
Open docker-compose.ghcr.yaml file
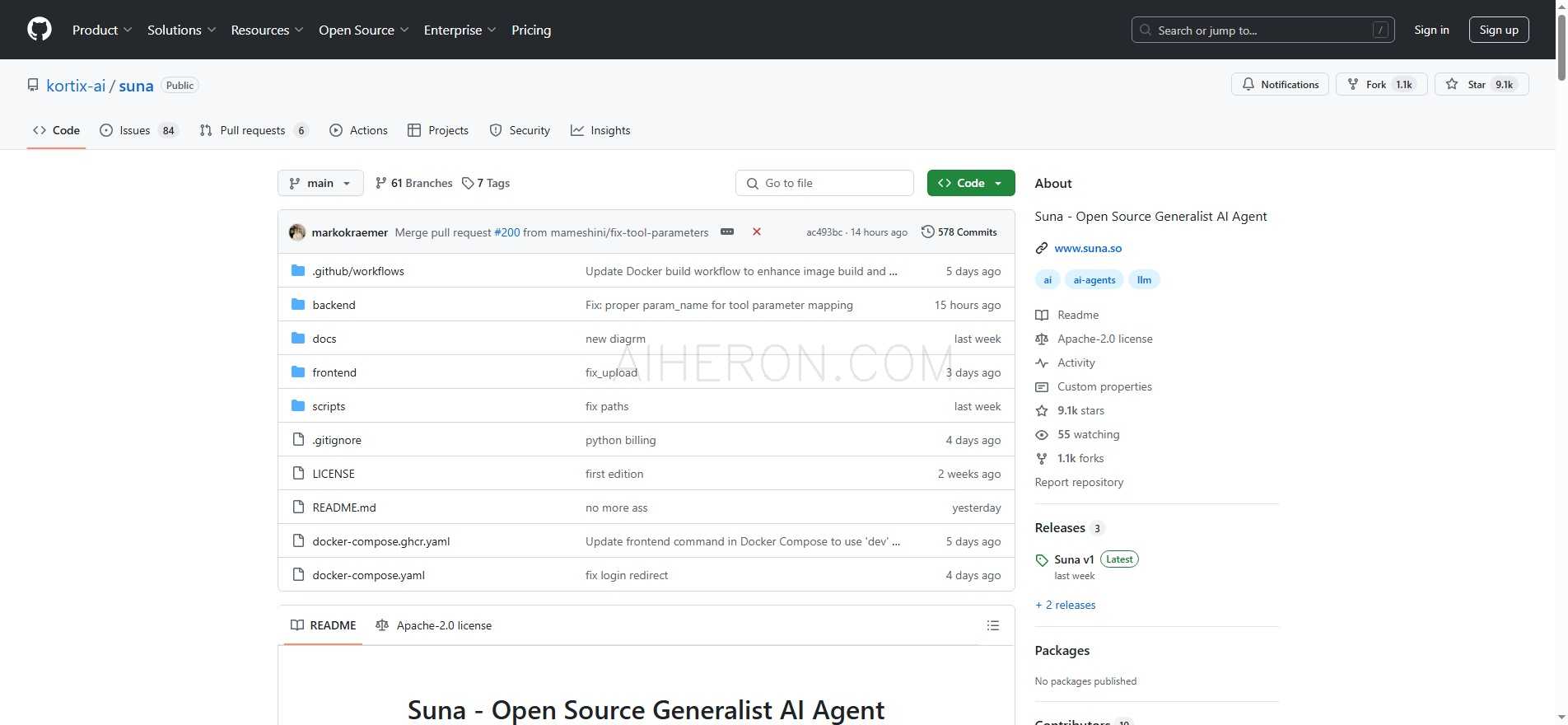(381, 541)
